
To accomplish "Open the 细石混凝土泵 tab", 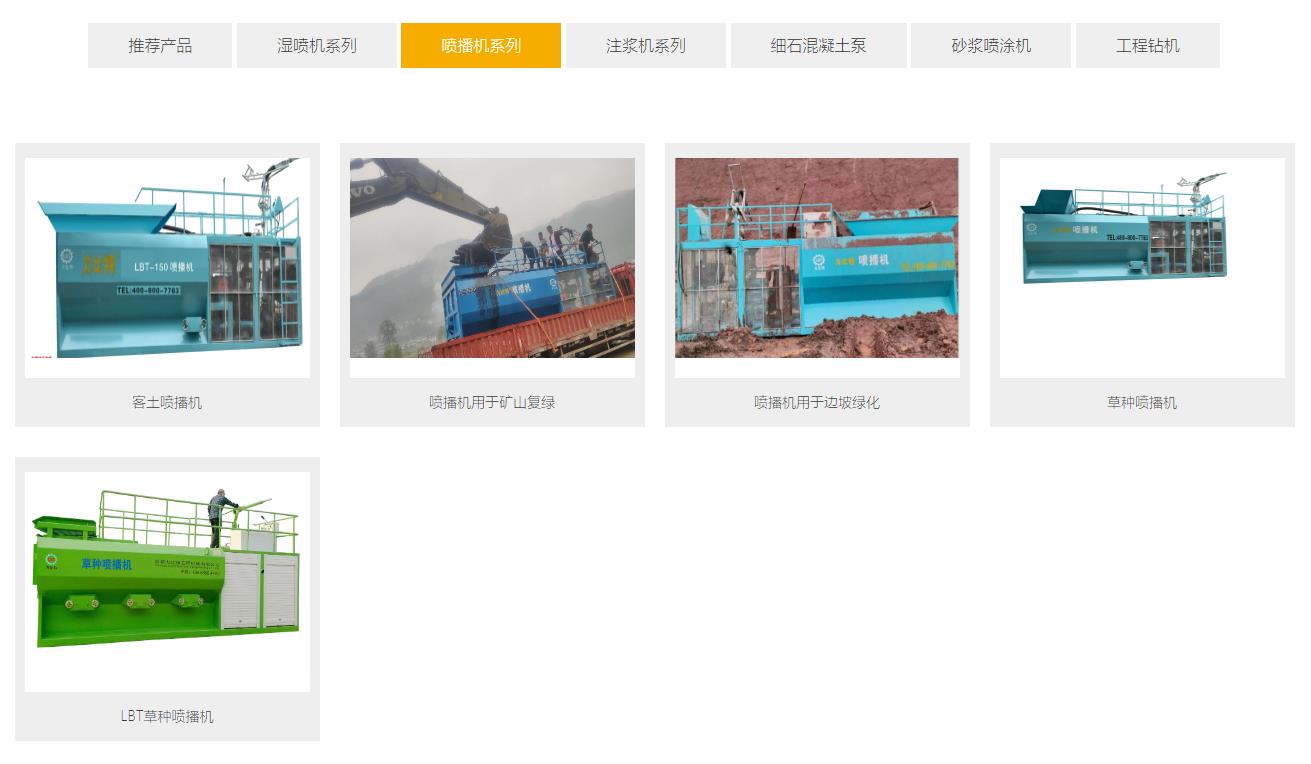I will [818, 46].
